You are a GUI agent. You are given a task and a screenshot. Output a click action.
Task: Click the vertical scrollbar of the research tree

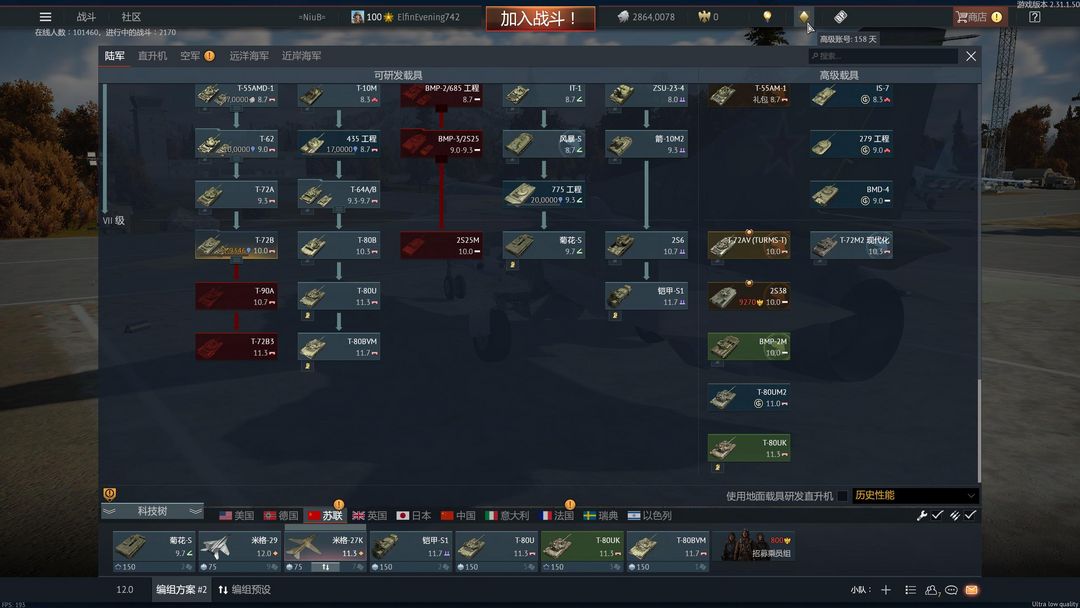[x=979, y=431]
